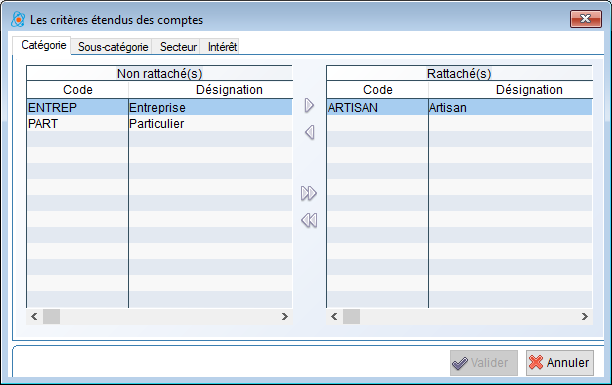The width and height of the screenshot is (612, 385).
Task: Click right scroll arrow of Non rattaché(s) list
Action: point(285,316)
